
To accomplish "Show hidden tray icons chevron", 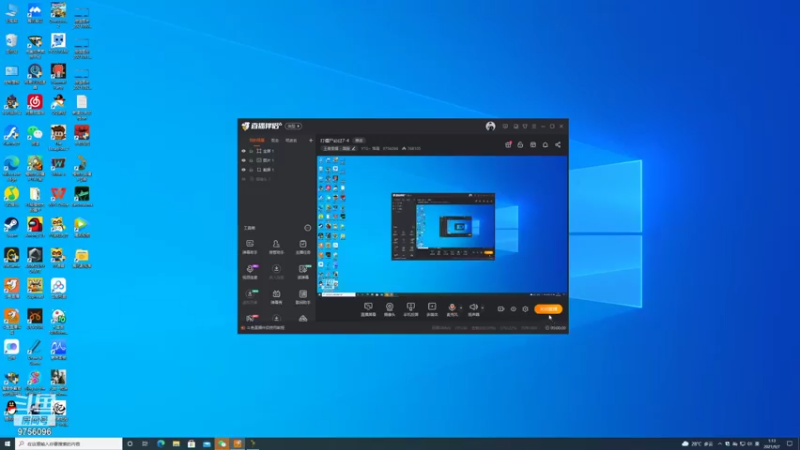I will click(719, 444).
